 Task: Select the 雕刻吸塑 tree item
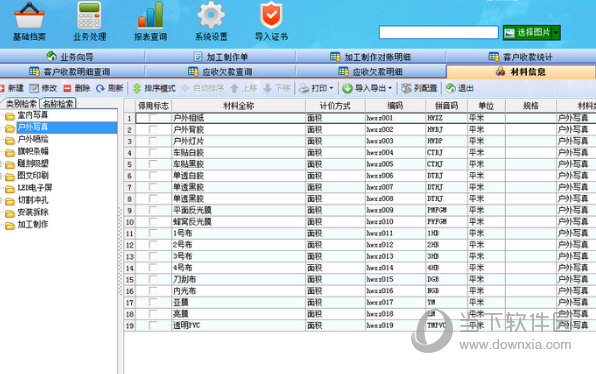coord(33,164)
